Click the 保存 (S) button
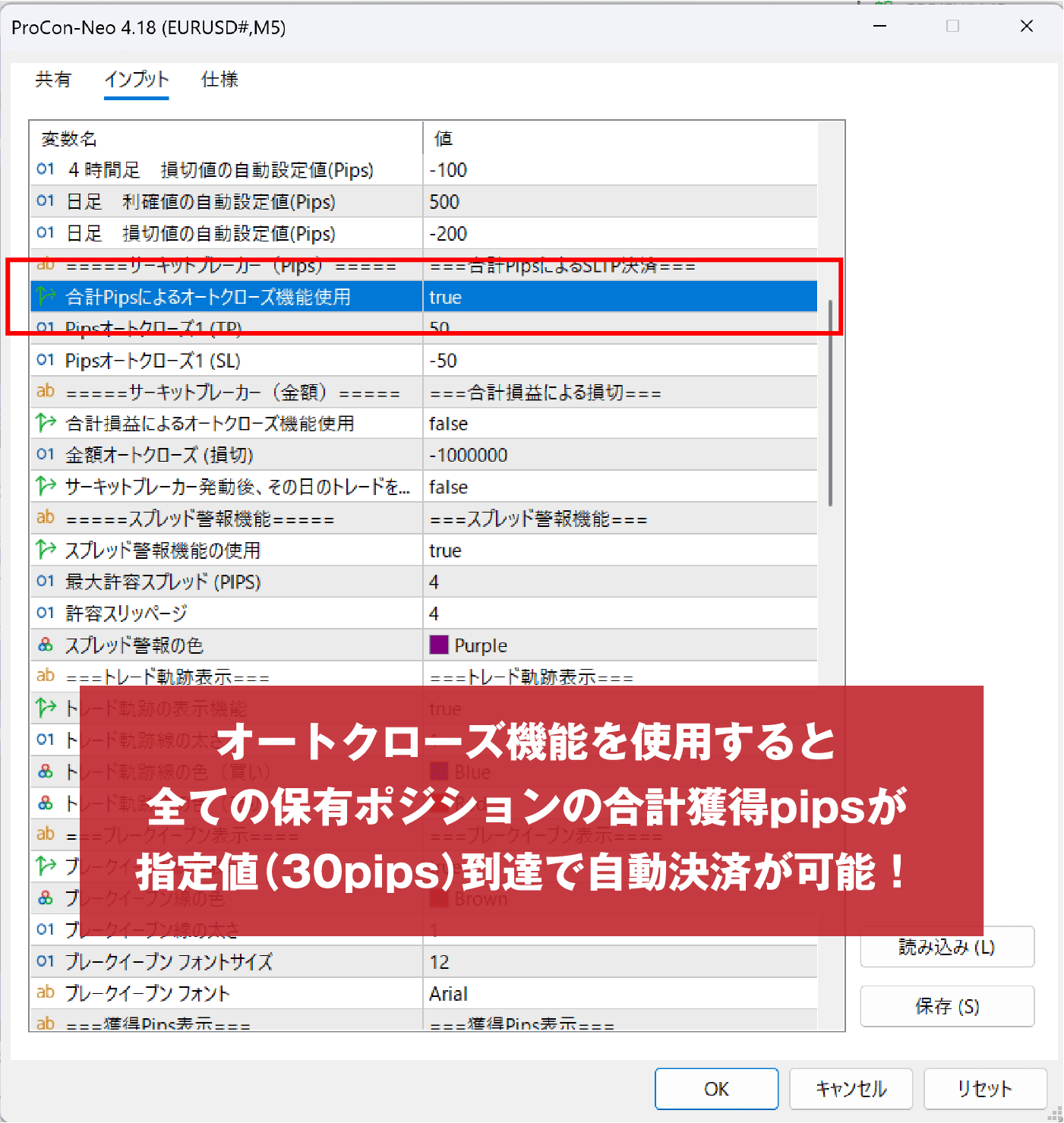 coord(947,1006)
